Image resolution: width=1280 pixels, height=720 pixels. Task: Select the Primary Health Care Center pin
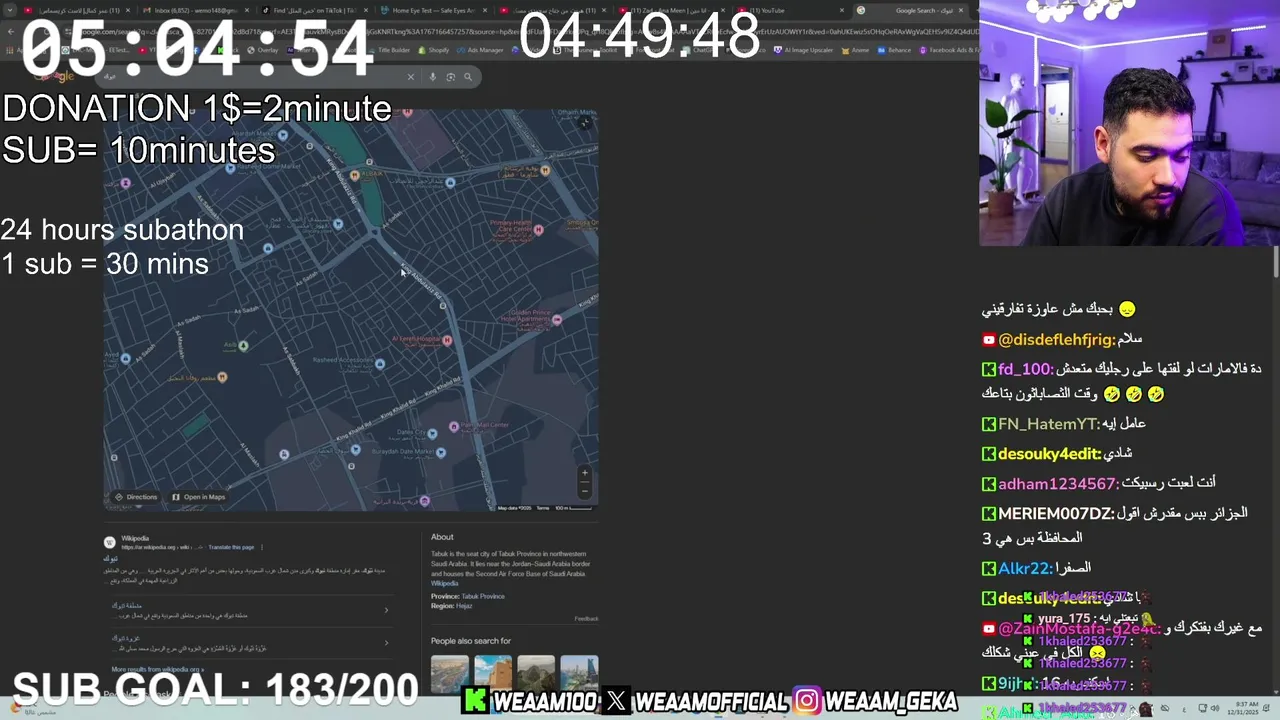coord(539,230)
